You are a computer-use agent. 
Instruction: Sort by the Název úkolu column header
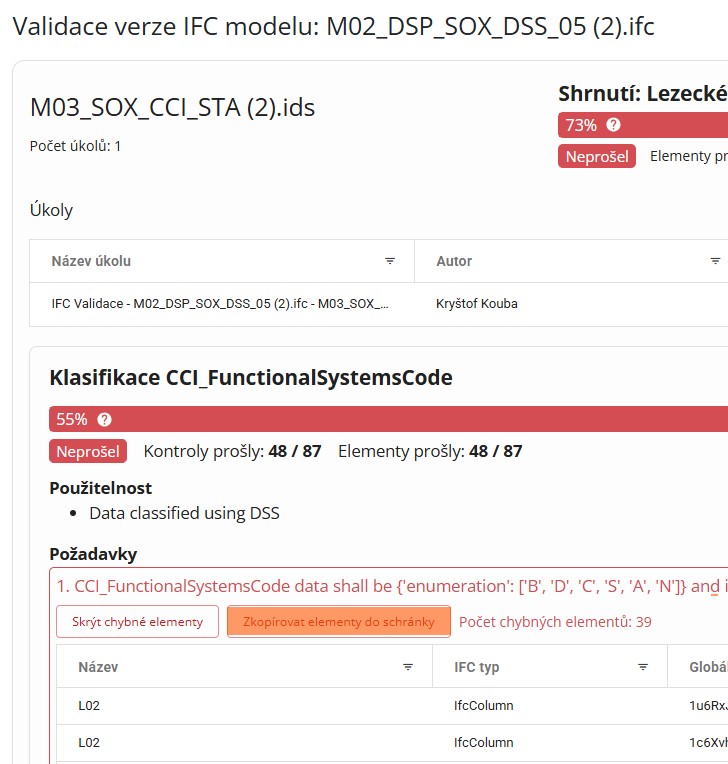coord(92,261)
